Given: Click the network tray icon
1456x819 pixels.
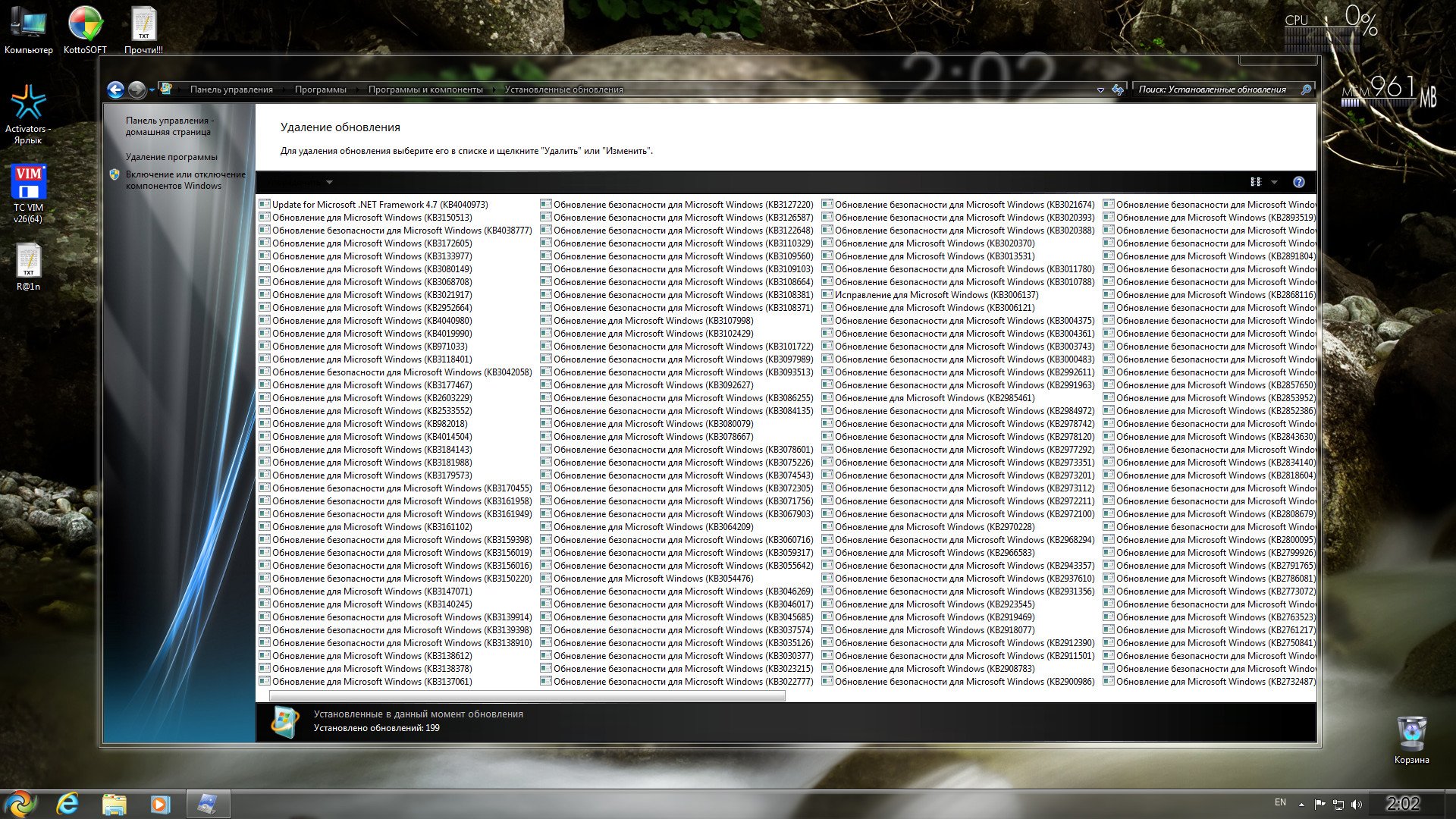Looking at the screenshot, I should [x=1338, y=804].
